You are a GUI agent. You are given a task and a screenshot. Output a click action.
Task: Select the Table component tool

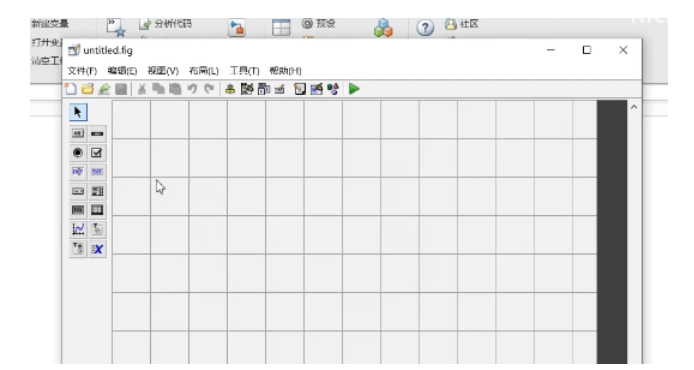(97, 210)
